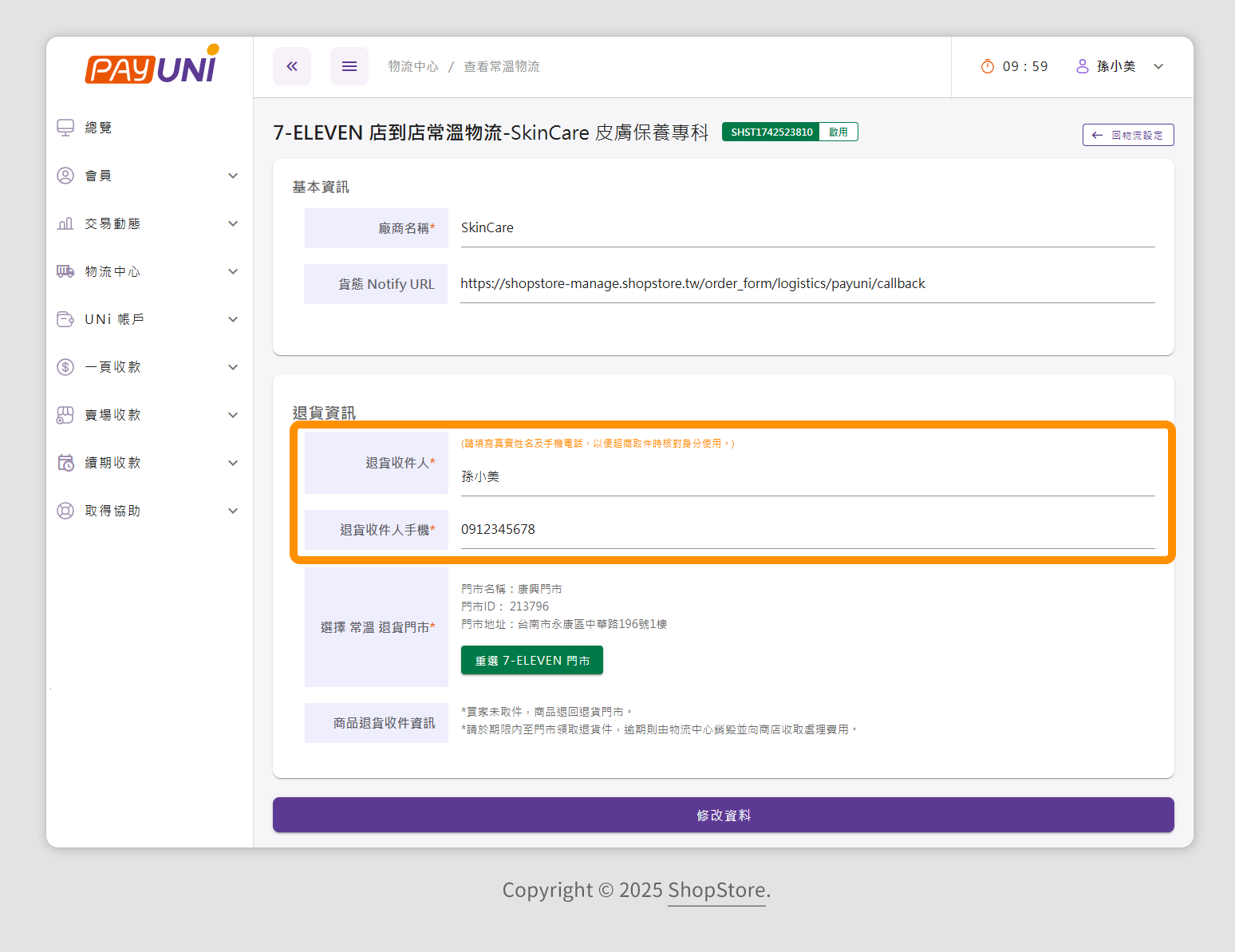
Task: Collapse sidebar with double-chevron button
Action: [x=292, y=66]
